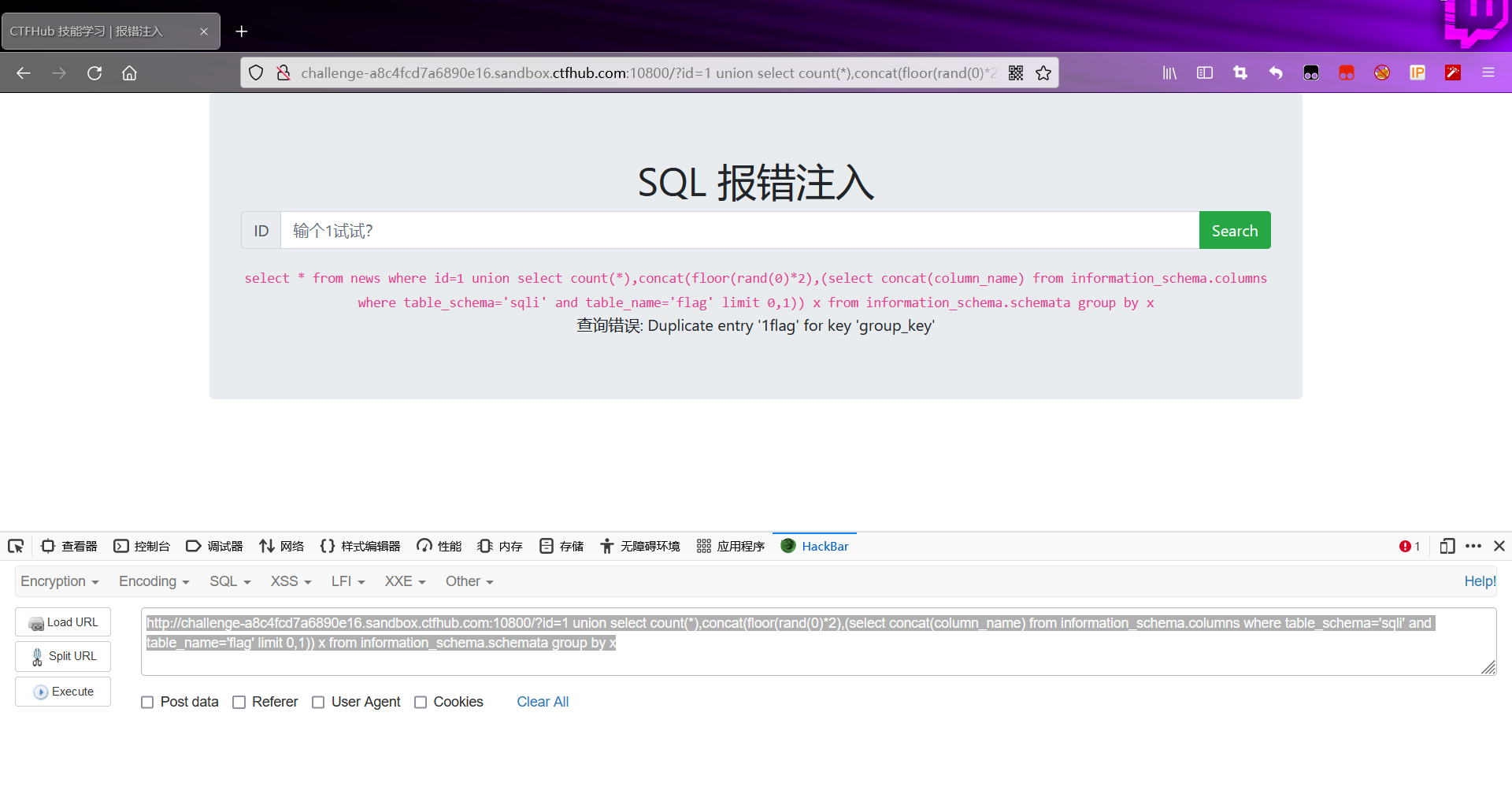
Task: Expand the SQL dropdown menu
Action: pyautogui.click(x=230, y=581)
